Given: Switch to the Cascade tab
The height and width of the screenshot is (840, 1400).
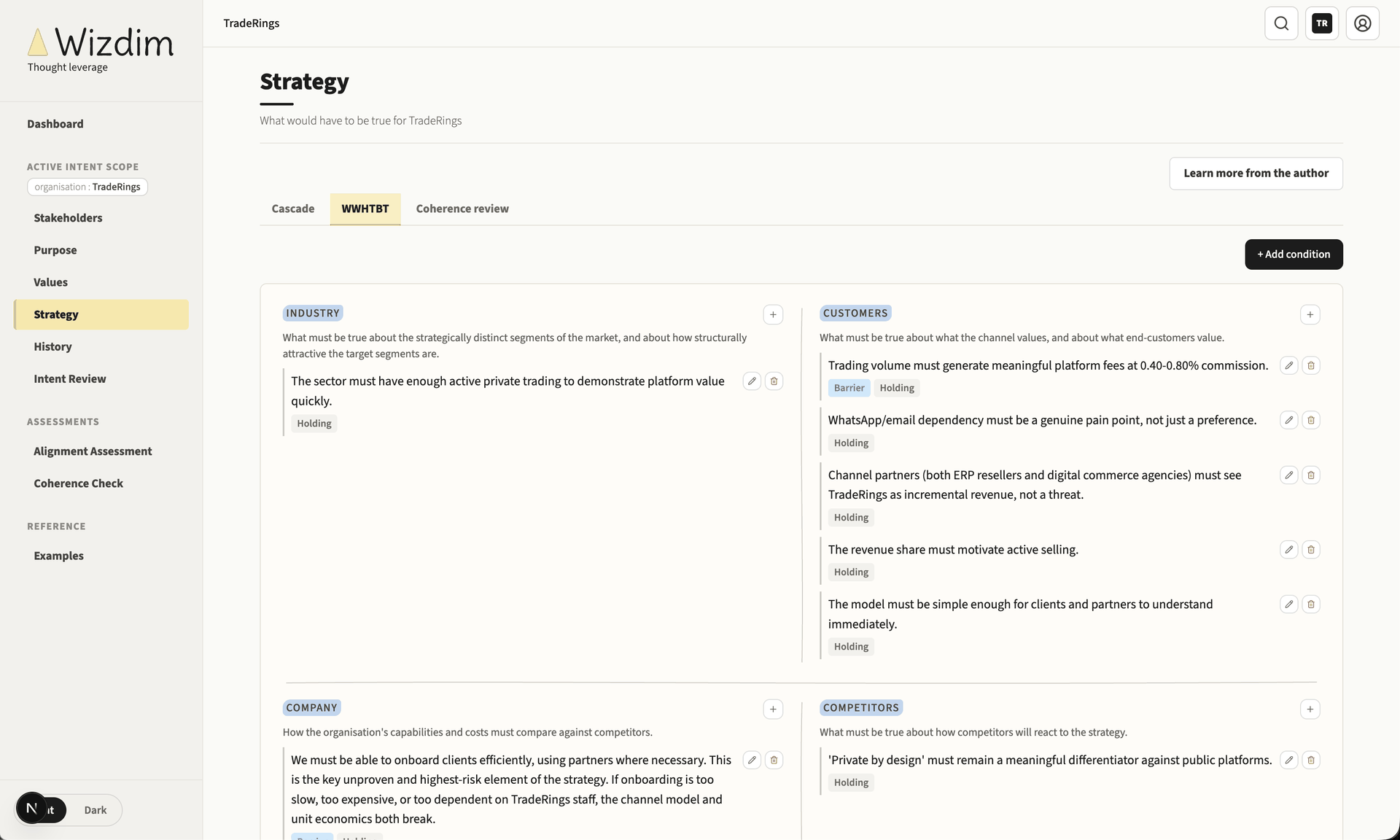Looking at the screenshot, I should [x=293, y=209].
